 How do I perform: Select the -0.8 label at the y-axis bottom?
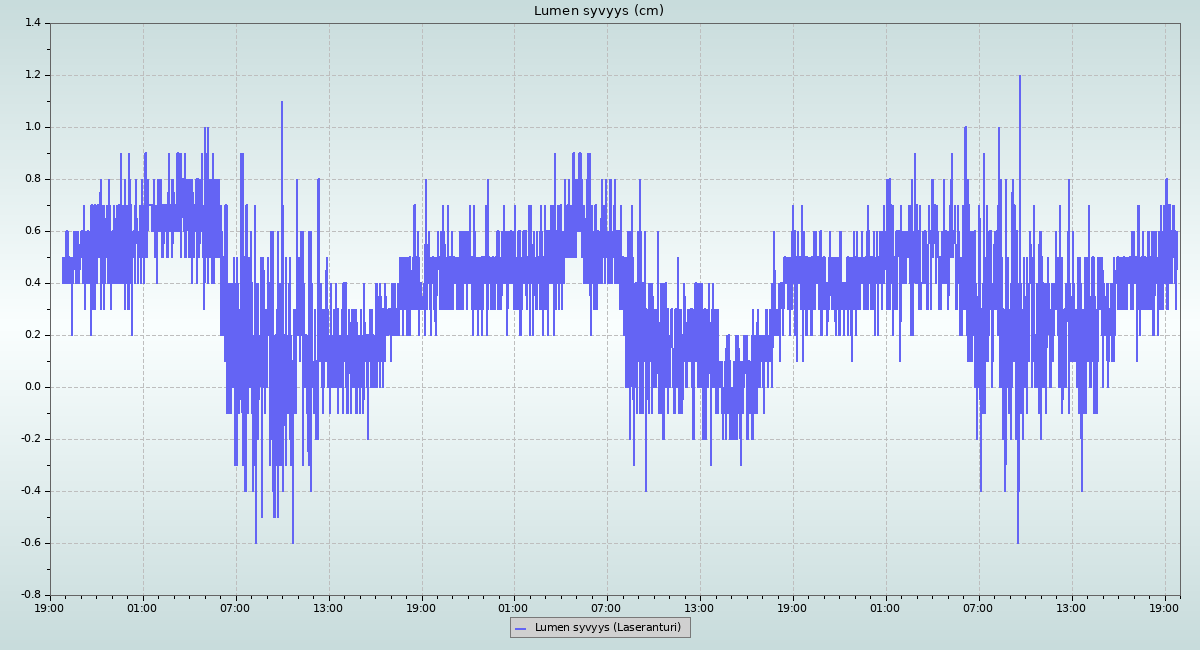pyautogui.click(x=30, y=595)
